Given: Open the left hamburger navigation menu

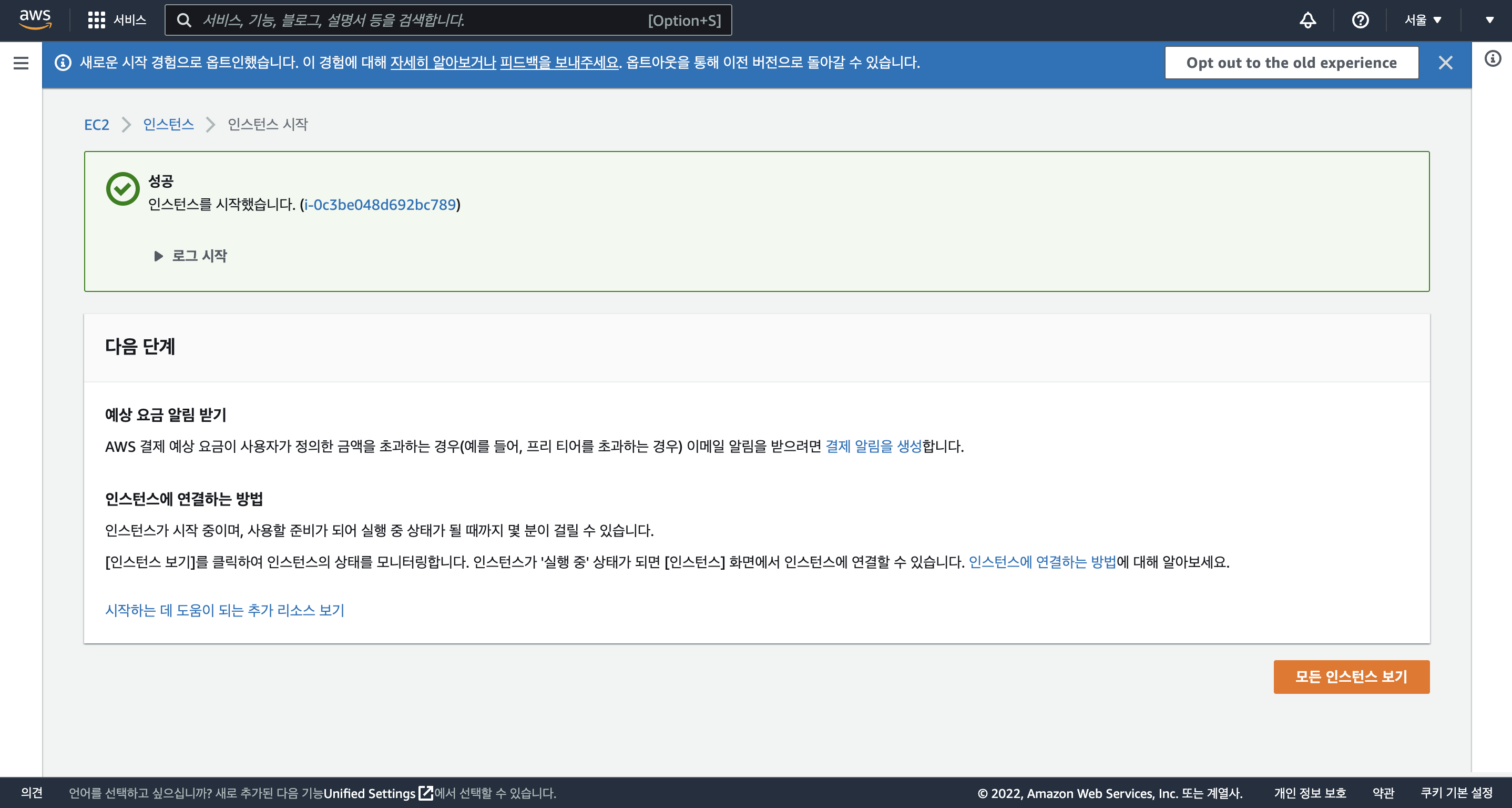Looking at the screenshot, I should point(21,63).
